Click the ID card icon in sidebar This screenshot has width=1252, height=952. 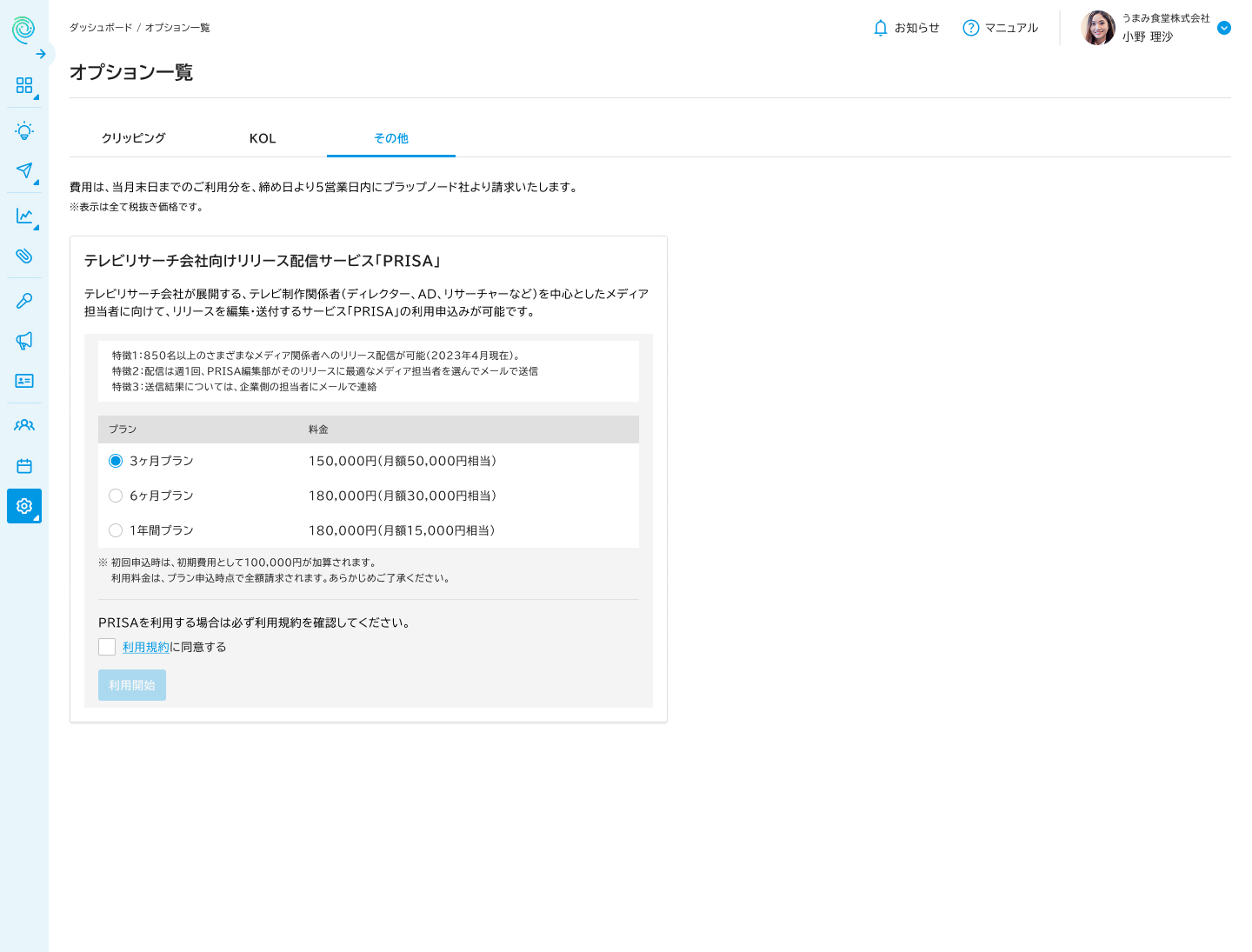click(24, 381)
